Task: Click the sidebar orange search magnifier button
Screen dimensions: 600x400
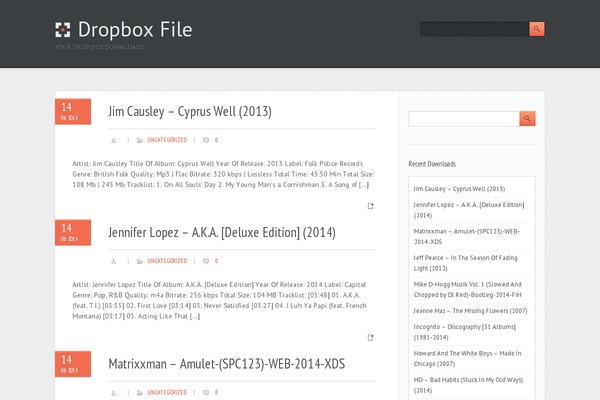Action: click(527, 119)
